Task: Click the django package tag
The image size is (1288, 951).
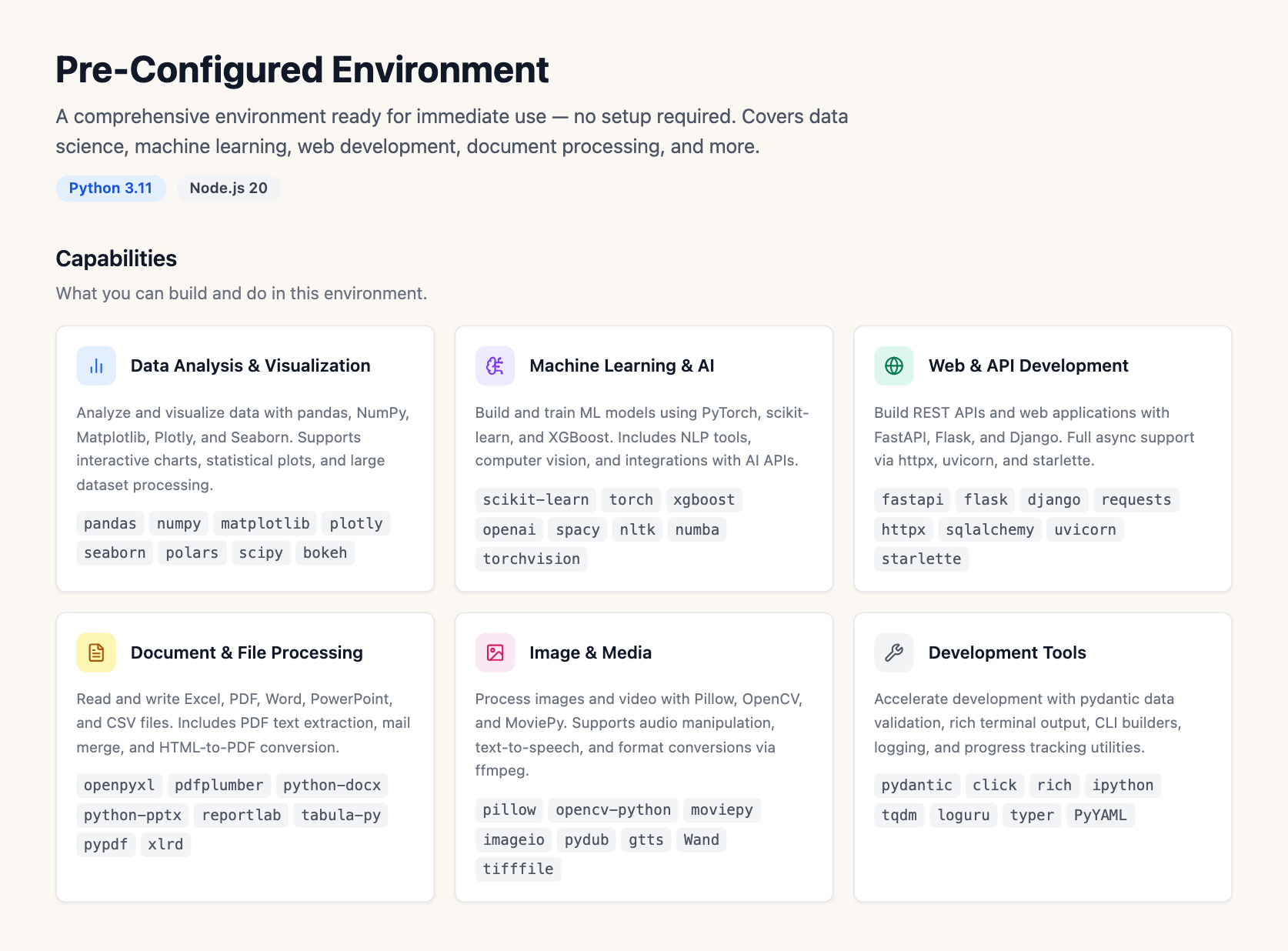Action: pos(1054,499)
